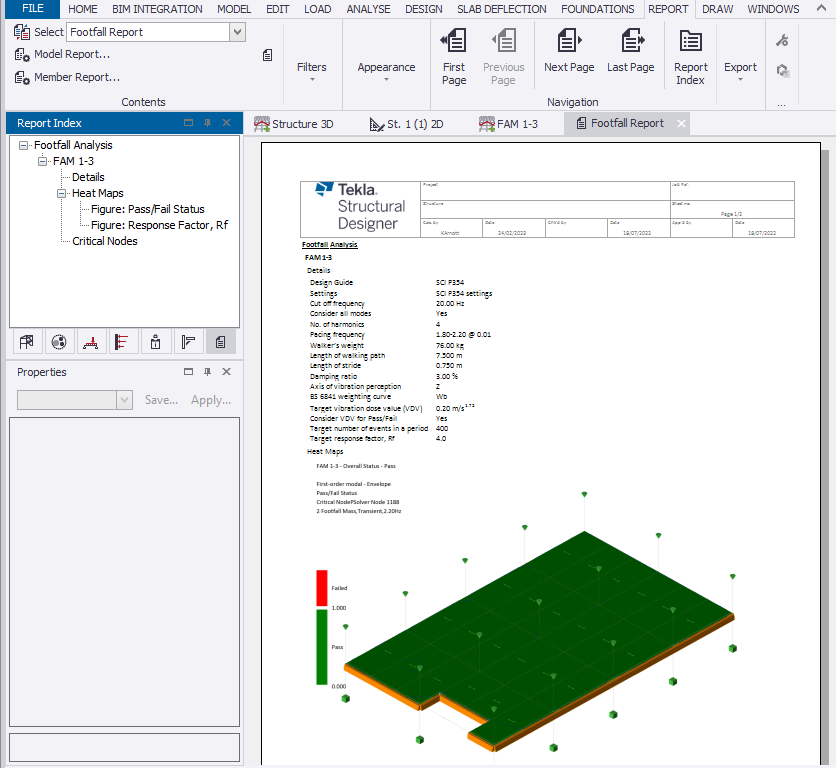Select the report document icon in panel toolbar

tap(220, 341)
